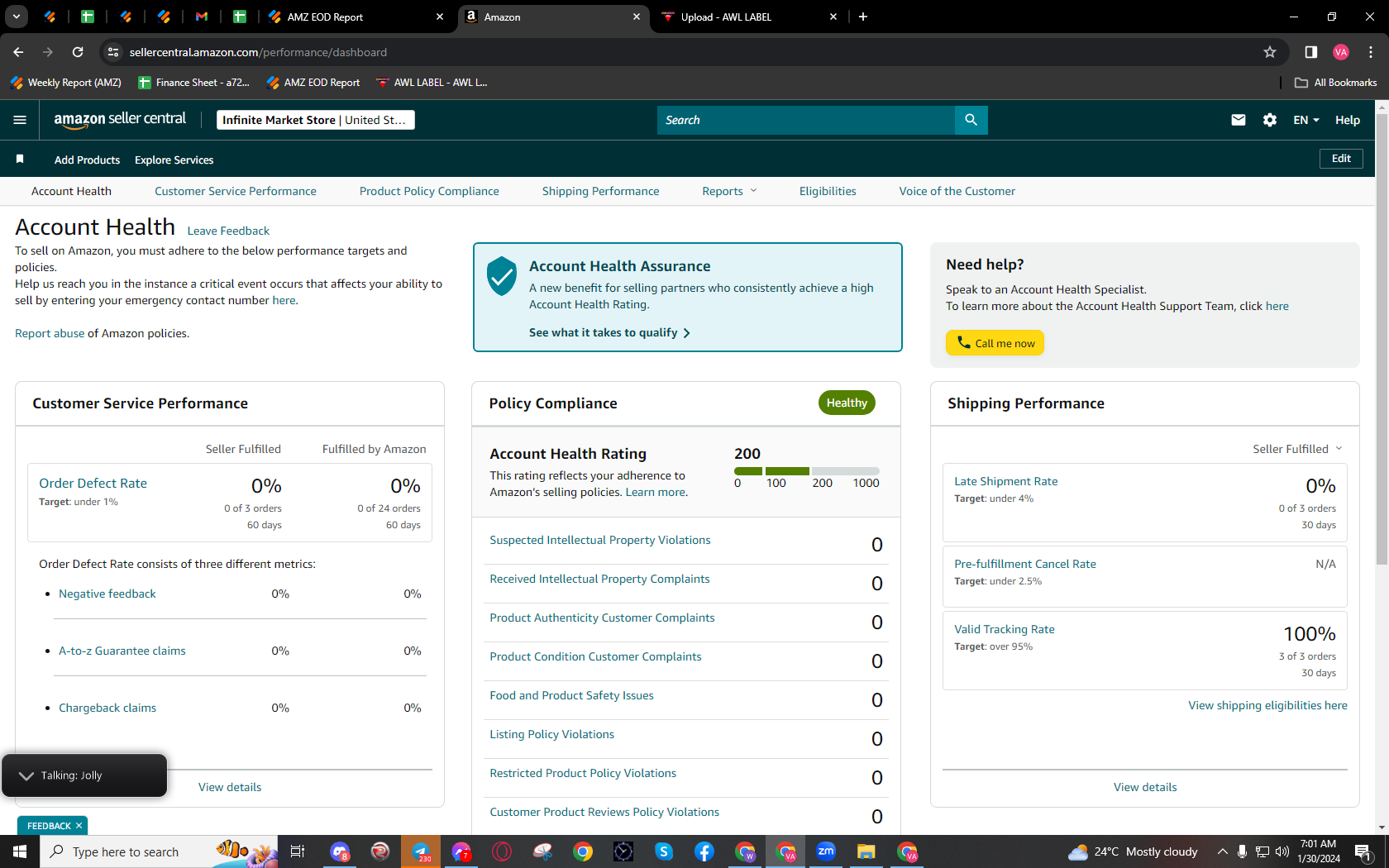This screenshot has width=1389, height=868.
Task: Click the amazon seller central logo
Action: 120,120
